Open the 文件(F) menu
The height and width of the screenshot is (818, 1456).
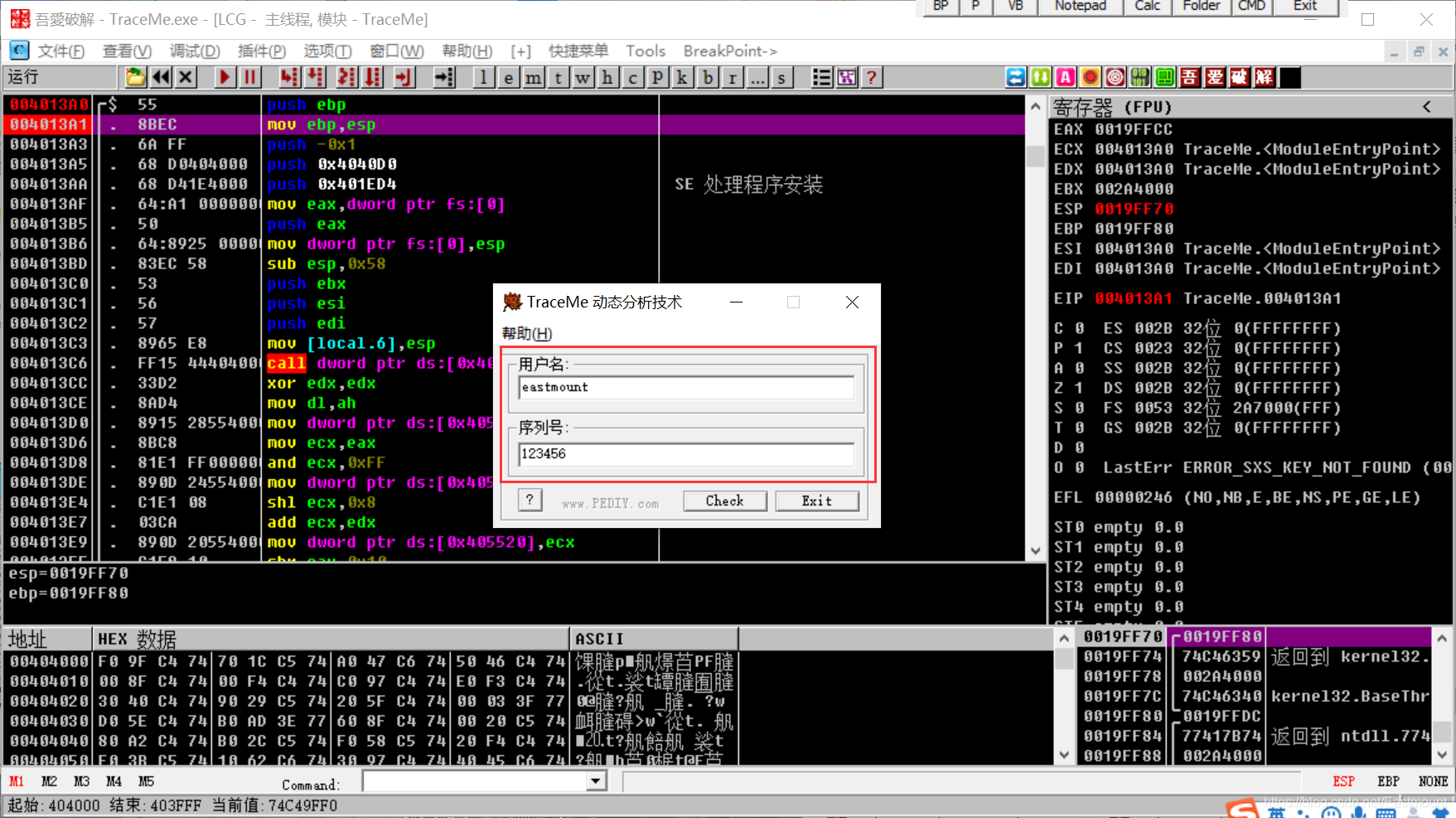[61, 51]
